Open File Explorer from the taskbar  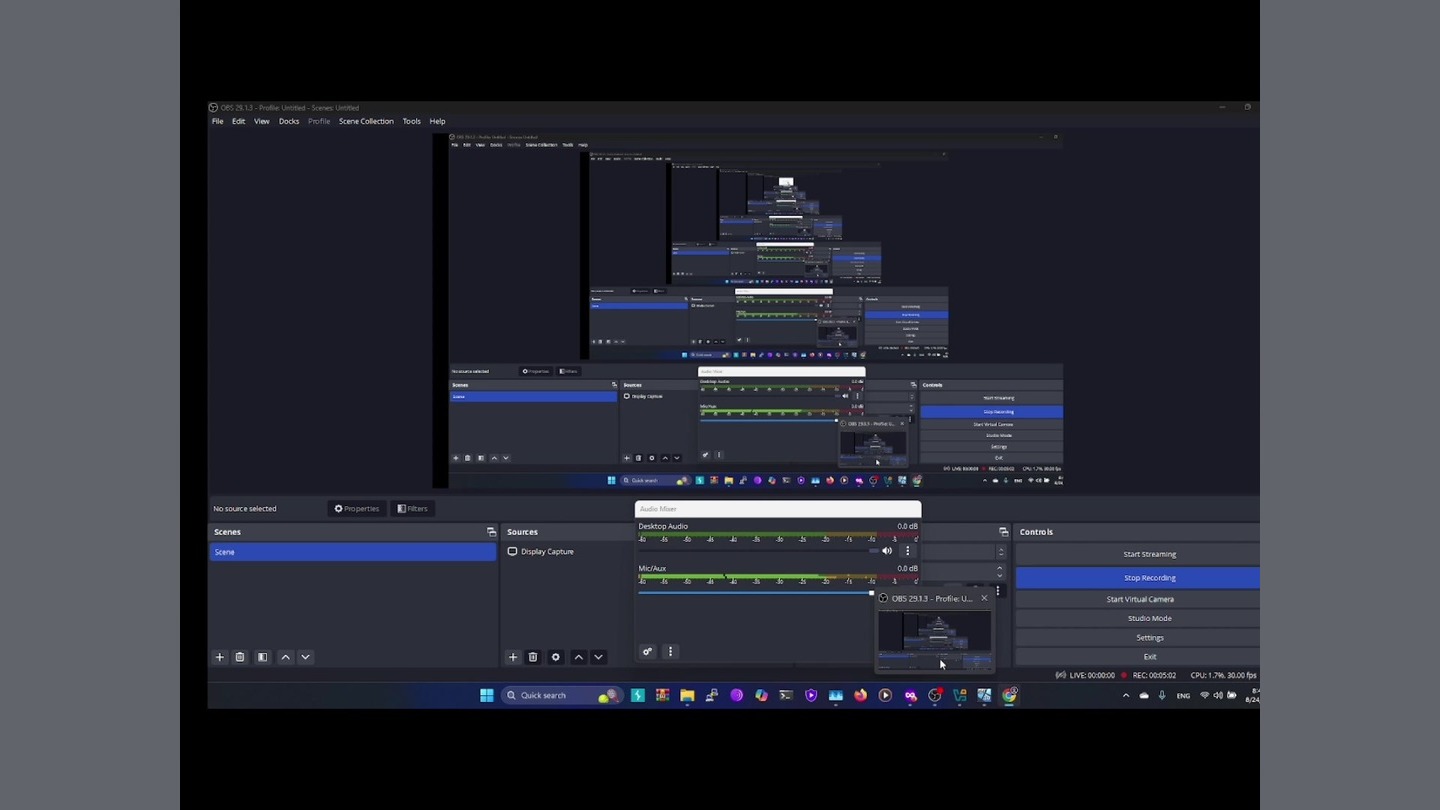point(687,695)
